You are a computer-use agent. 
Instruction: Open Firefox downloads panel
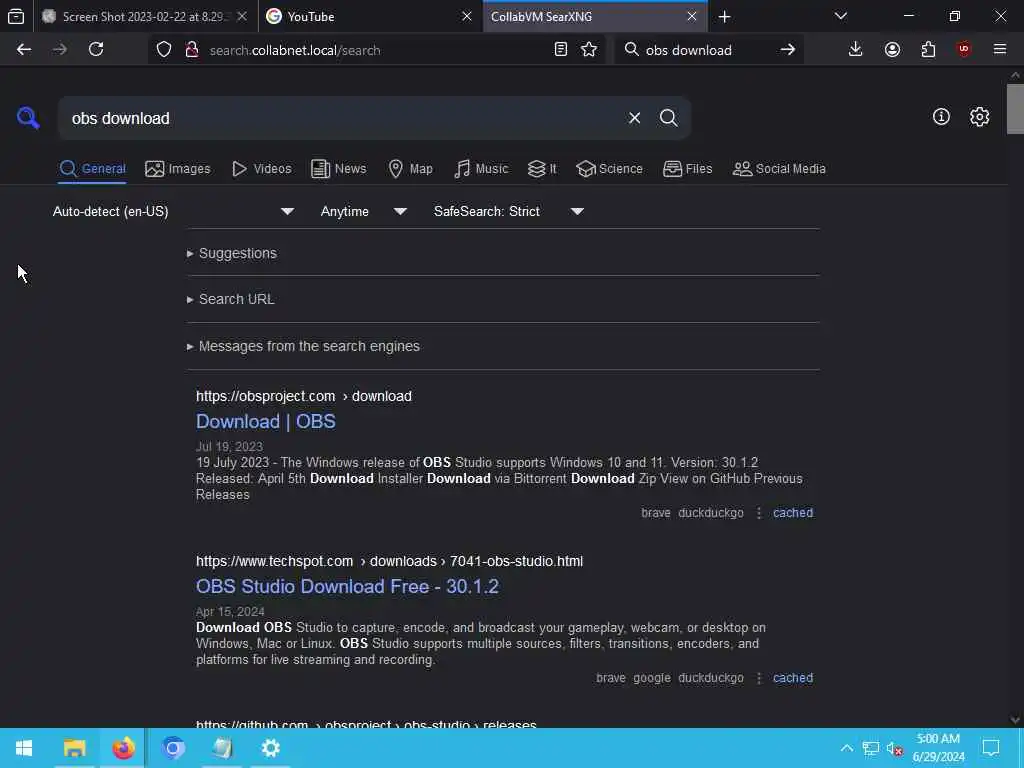pos(855,50)
